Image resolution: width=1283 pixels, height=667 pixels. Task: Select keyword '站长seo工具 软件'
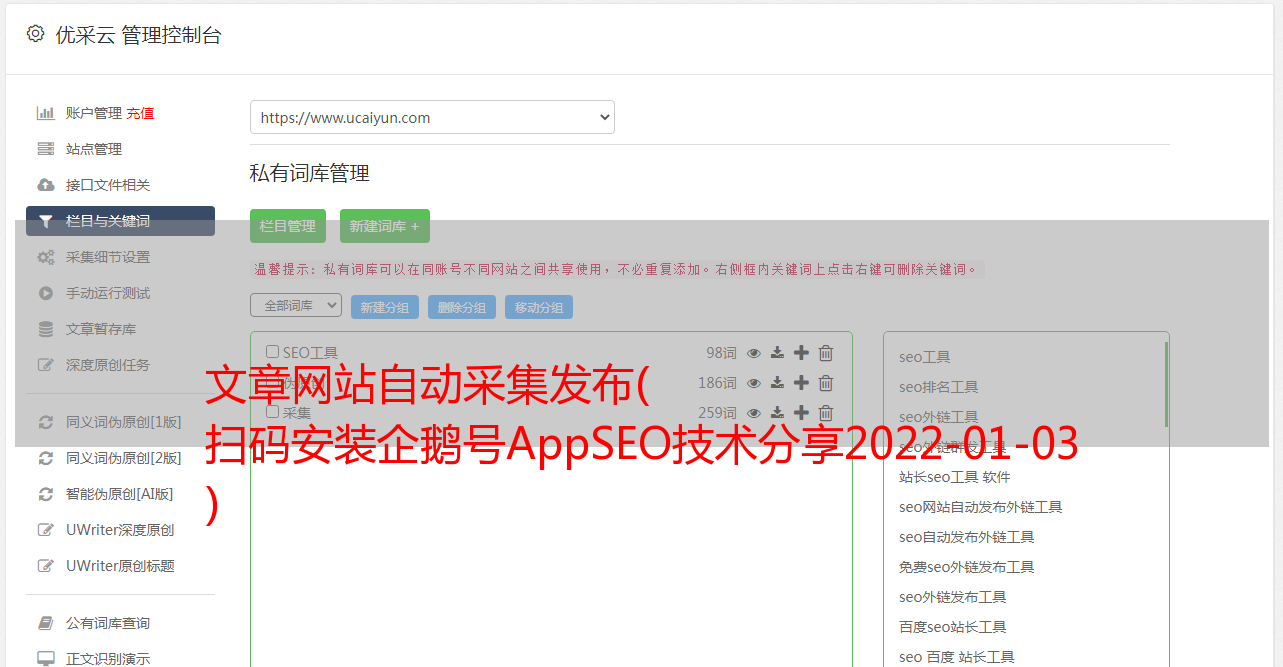pos(954,477)
